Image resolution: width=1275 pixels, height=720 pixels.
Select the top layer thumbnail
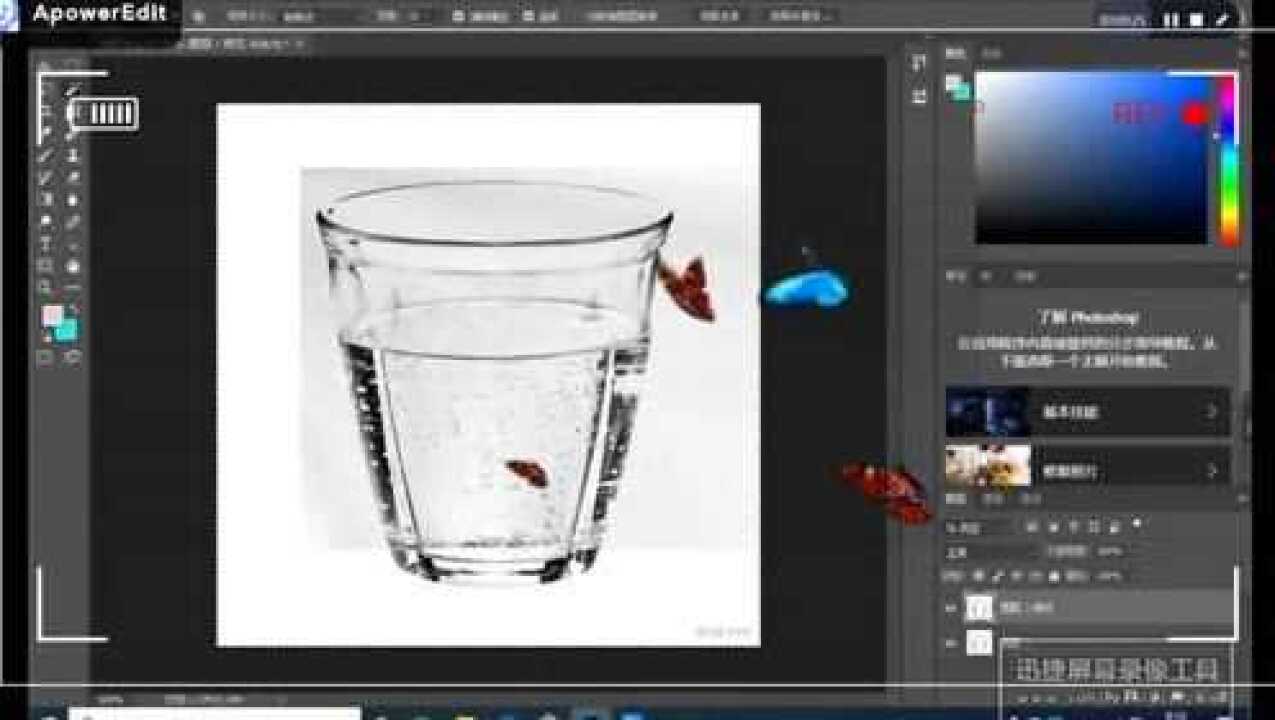pyautogui.click(x=980, y=607)
